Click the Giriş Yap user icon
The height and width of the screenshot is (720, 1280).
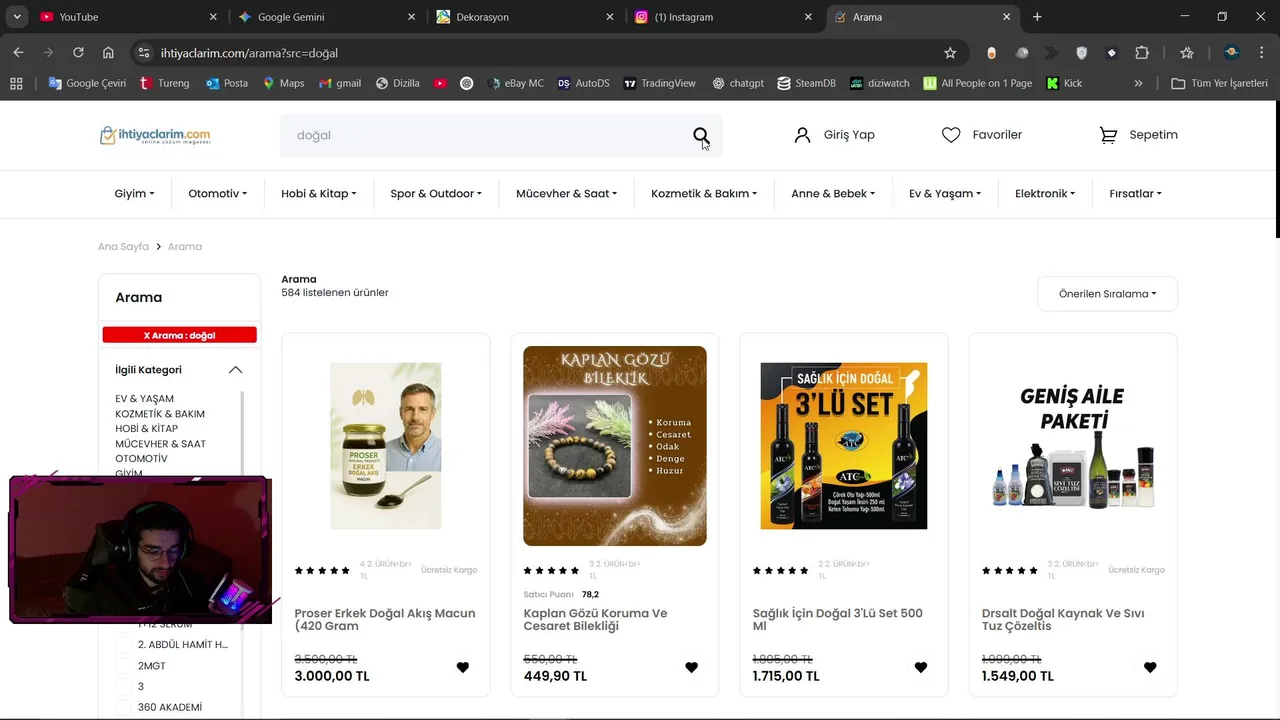coord(802,135)
